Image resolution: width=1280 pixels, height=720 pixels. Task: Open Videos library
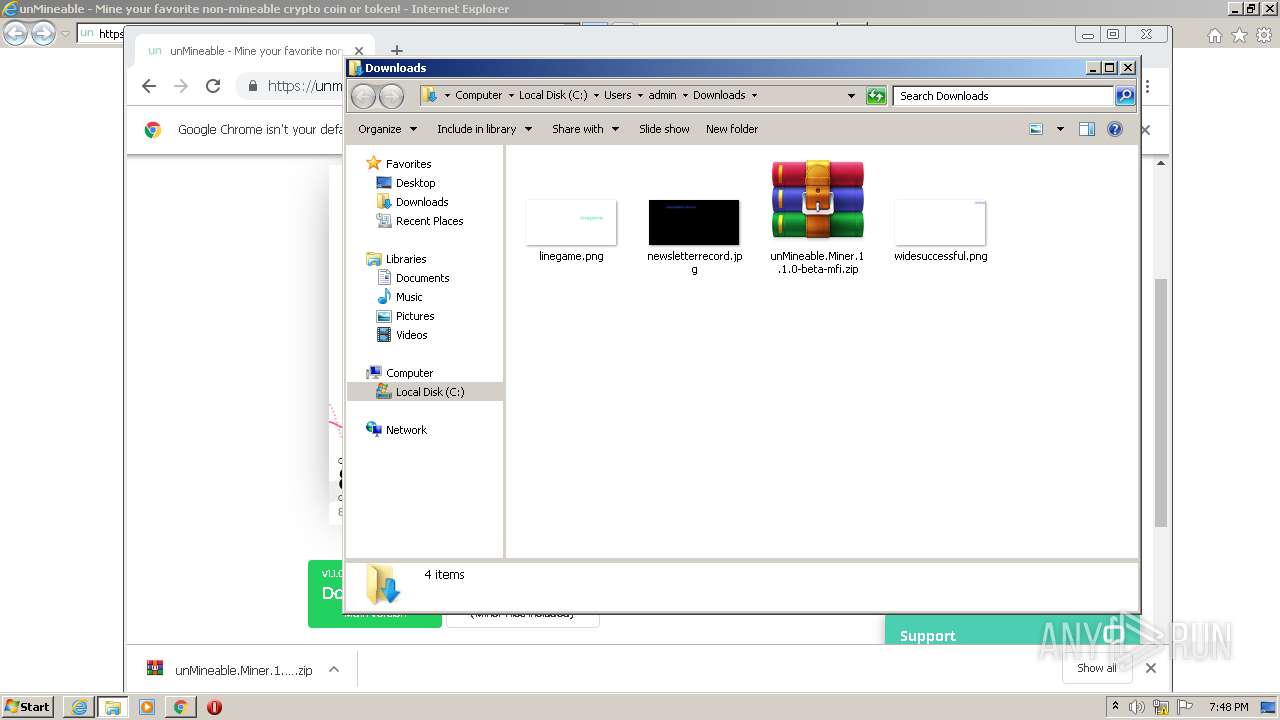click(411, 335)
